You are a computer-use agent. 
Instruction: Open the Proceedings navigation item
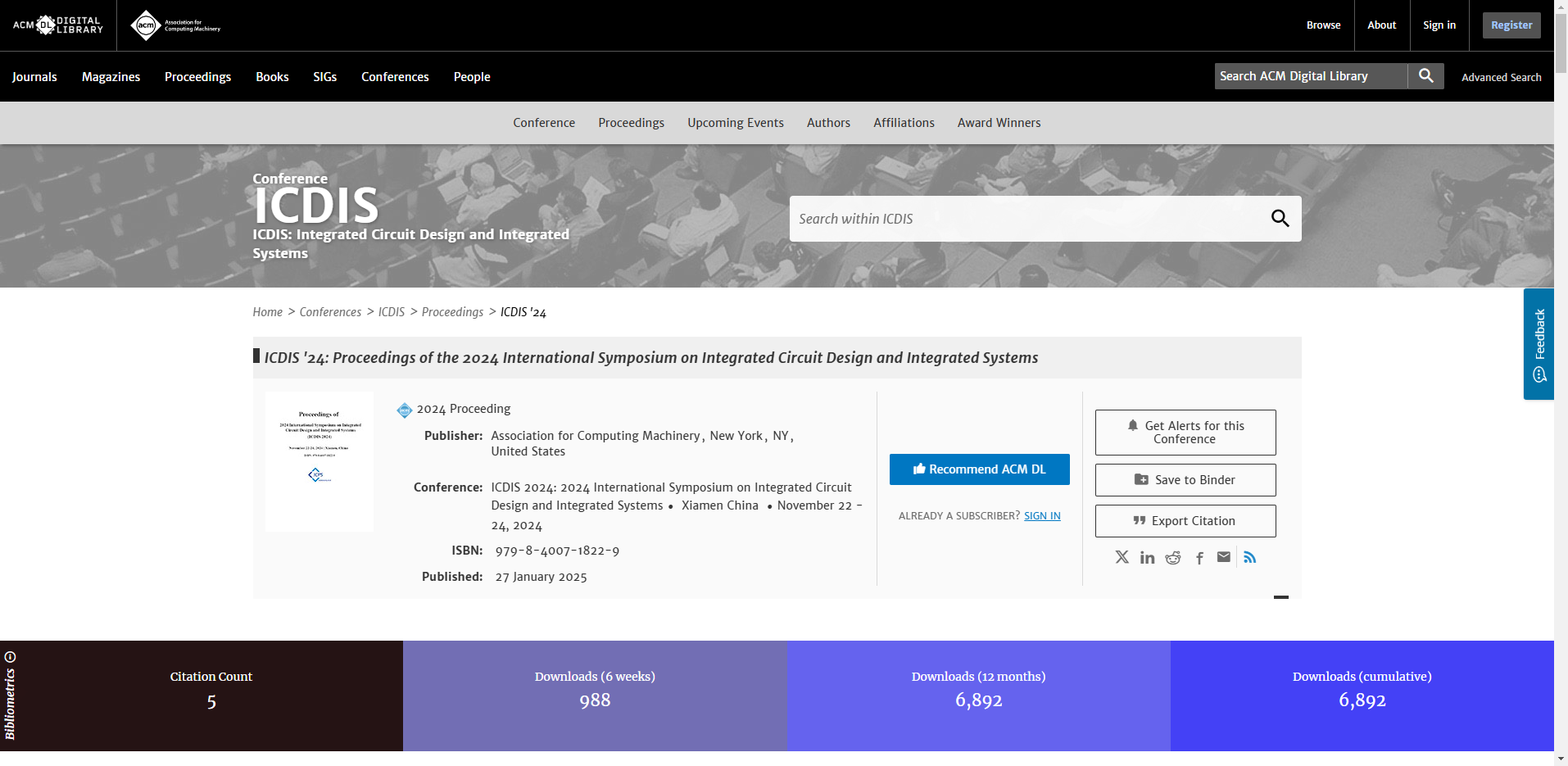(x=197, y=77)
